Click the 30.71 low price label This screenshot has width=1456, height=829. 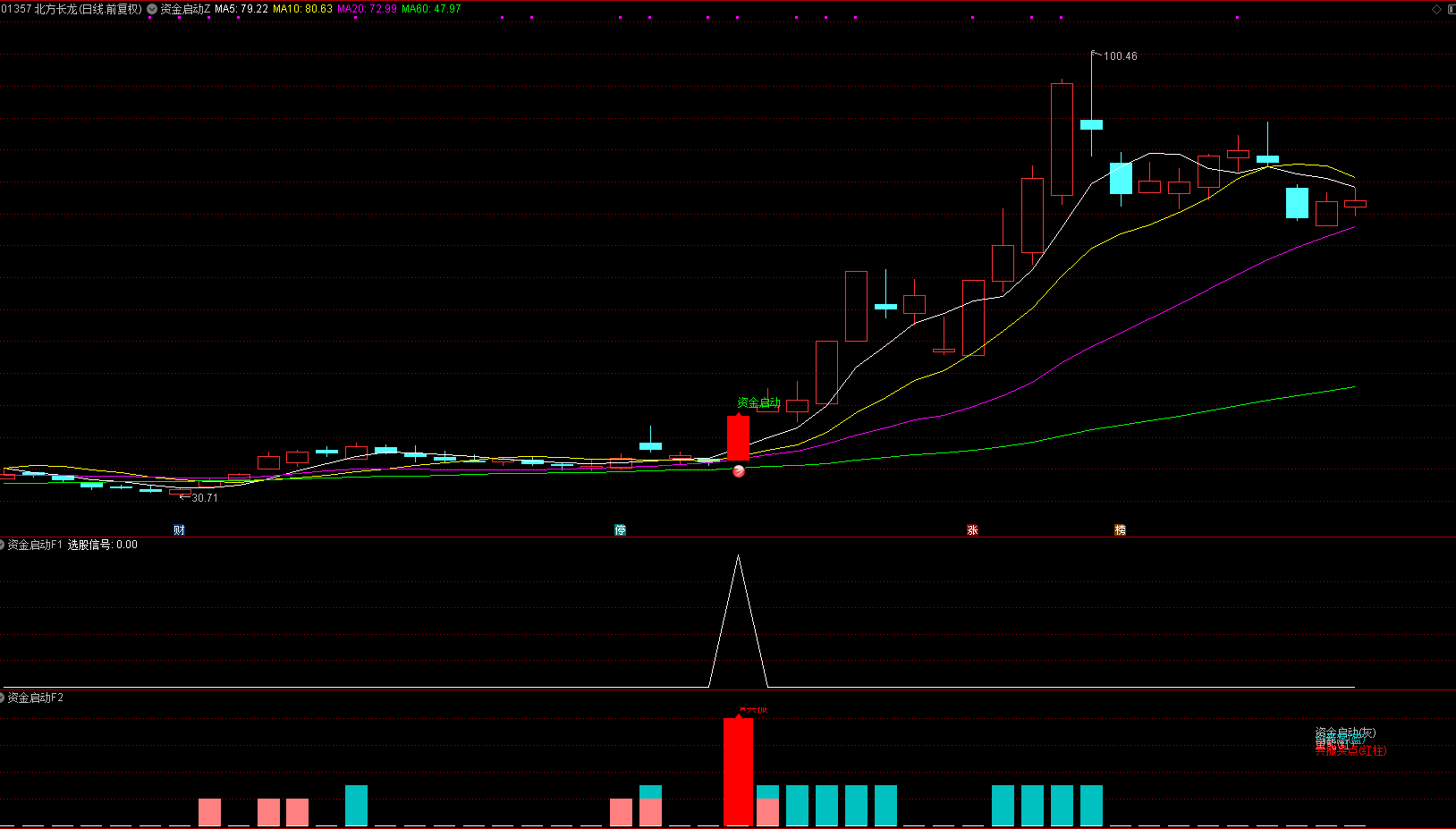point(205,498)
